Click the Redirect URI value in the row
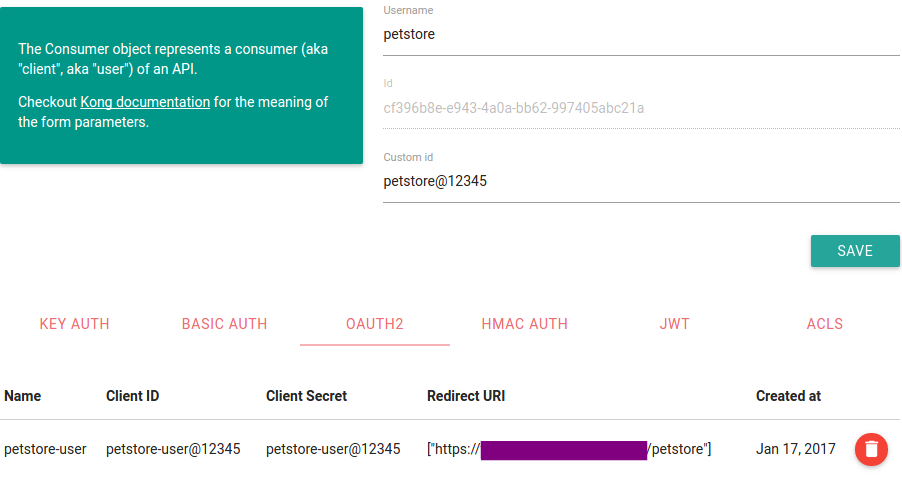902x482 pixels. tap(568, 449)
